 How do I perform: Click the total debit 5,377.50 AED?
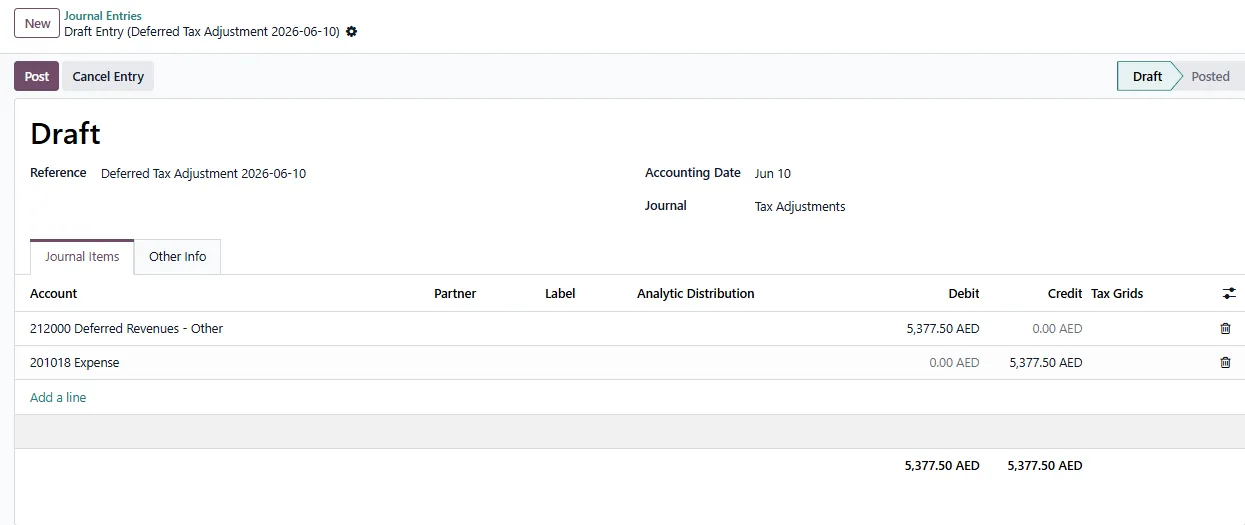pos(942,465)
